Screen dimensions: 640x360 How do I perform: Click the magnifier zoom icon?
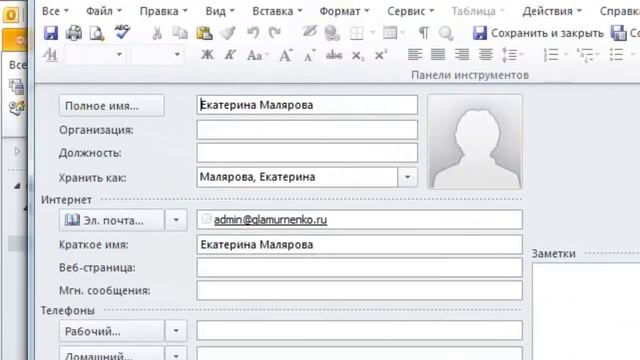[446, 33]
